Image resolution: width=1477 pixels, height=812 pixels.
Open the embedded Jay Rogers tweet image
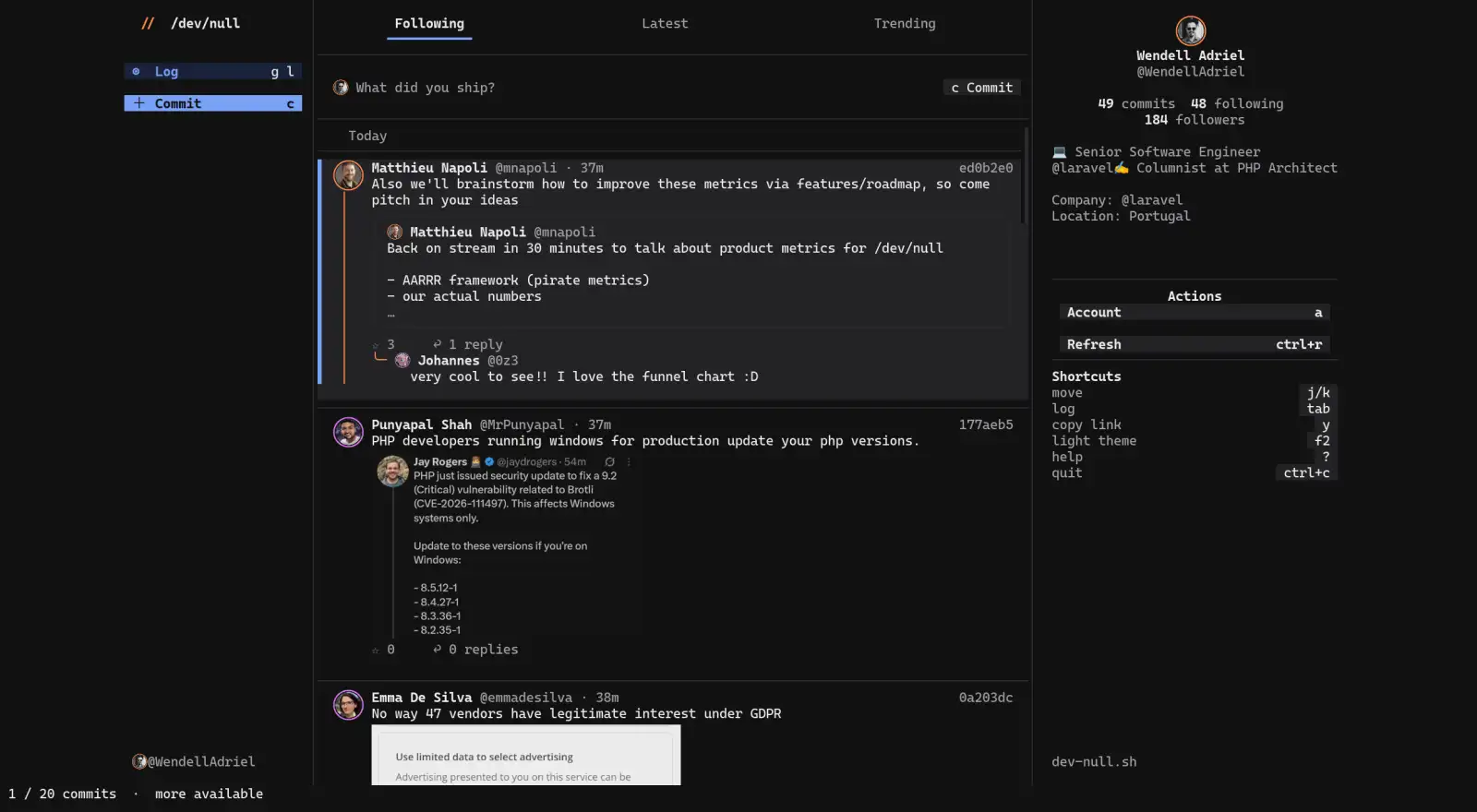coord(506,546)
